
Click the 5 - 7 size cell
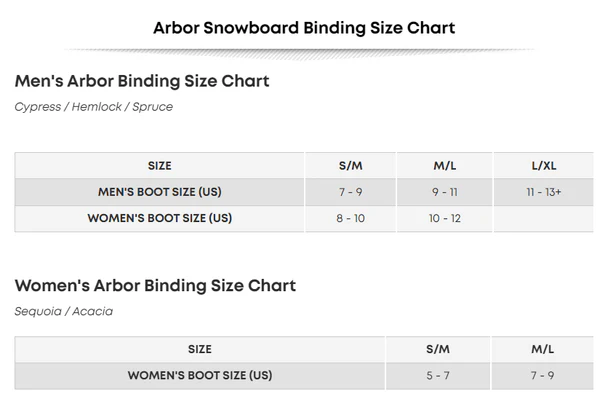[438, 376]
